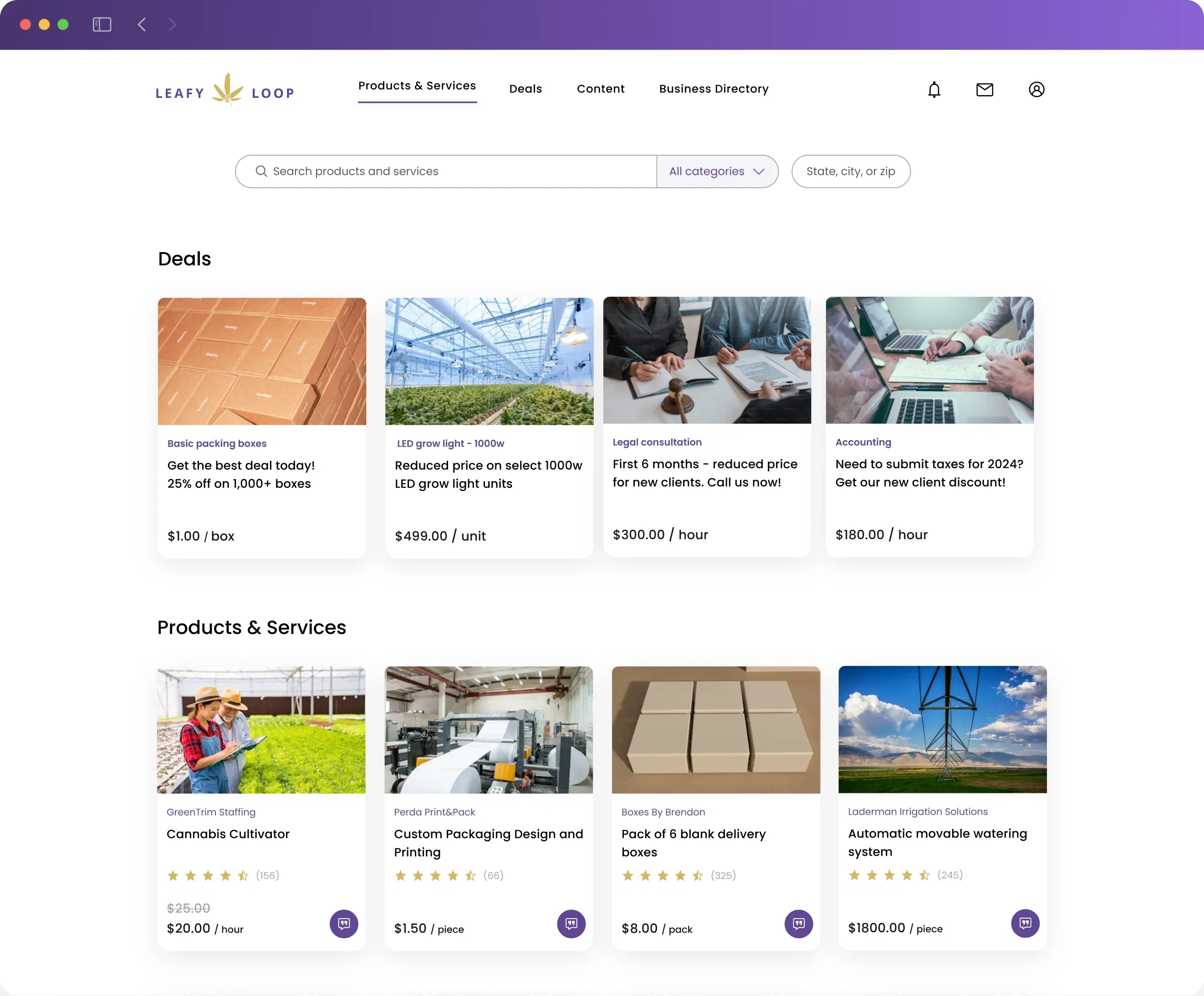Open Laderman Irrigation Solutions vendor link
The width and height of the screenshot is (1204, 996).
click(917, 811)
